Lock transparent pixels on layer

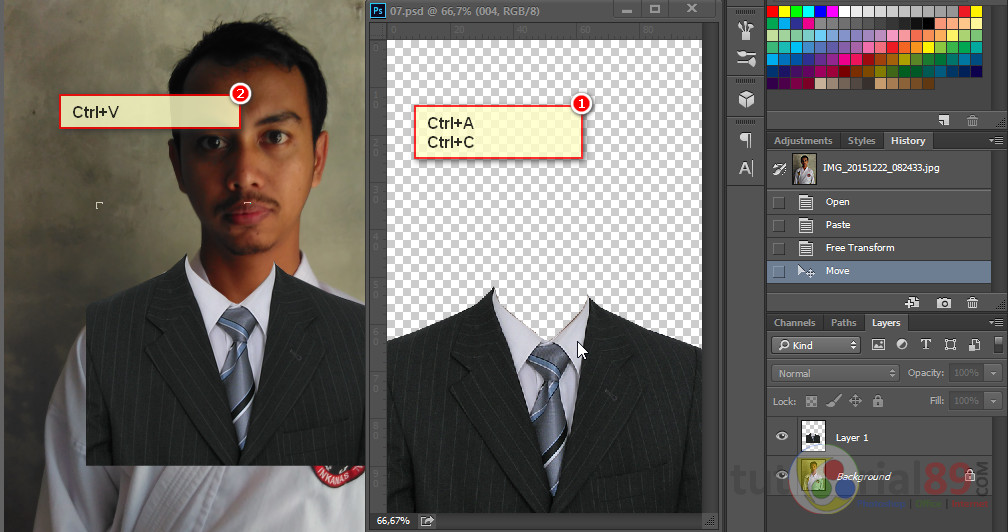click(x=811, y=401)
